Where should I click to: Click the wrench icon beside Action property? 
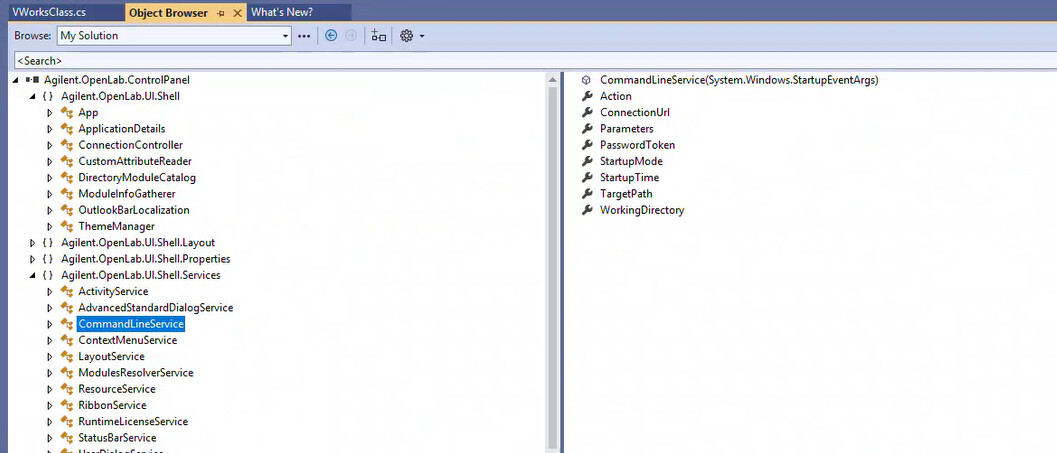[586, 96]
